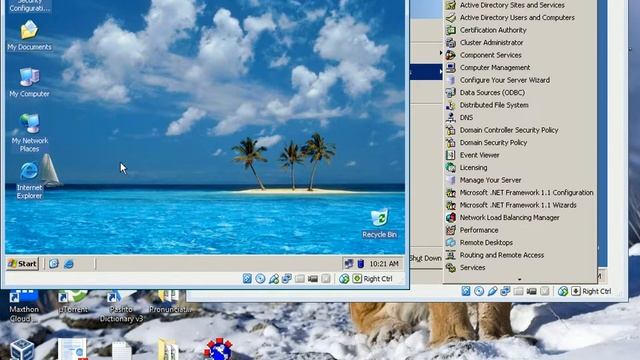Open Domain Security Policy

point(520,142)
